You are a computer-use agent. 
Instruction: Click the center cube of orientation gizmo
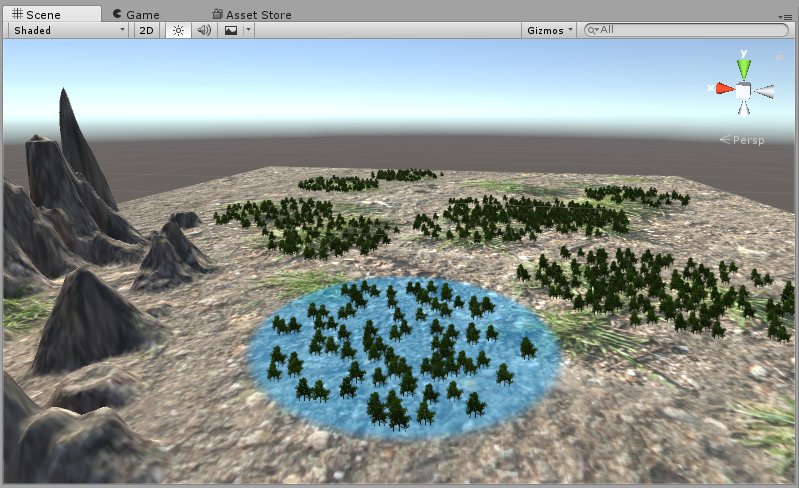coord(744,91)
